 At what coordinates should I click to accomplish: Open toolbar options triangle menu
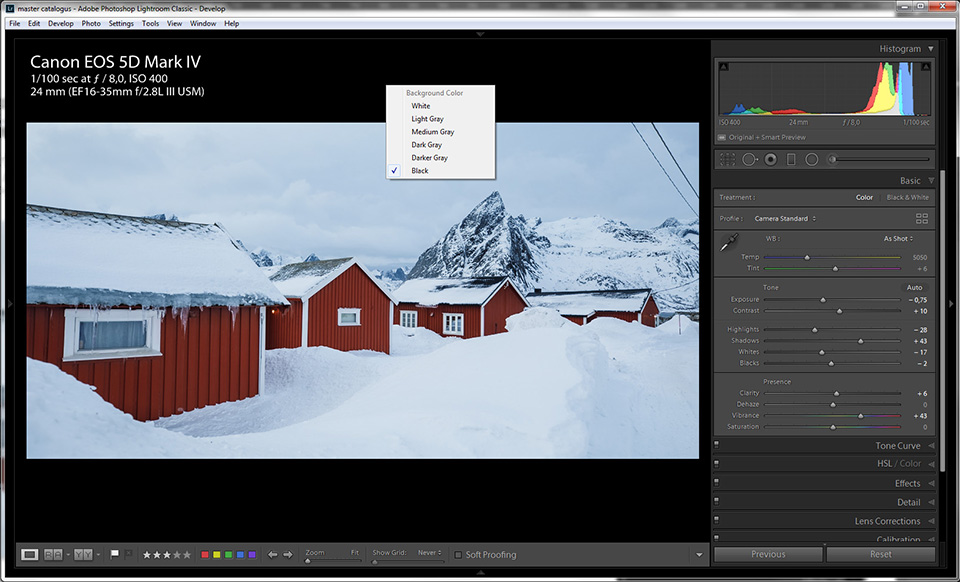pyautogui.click(x=699, y=555)
